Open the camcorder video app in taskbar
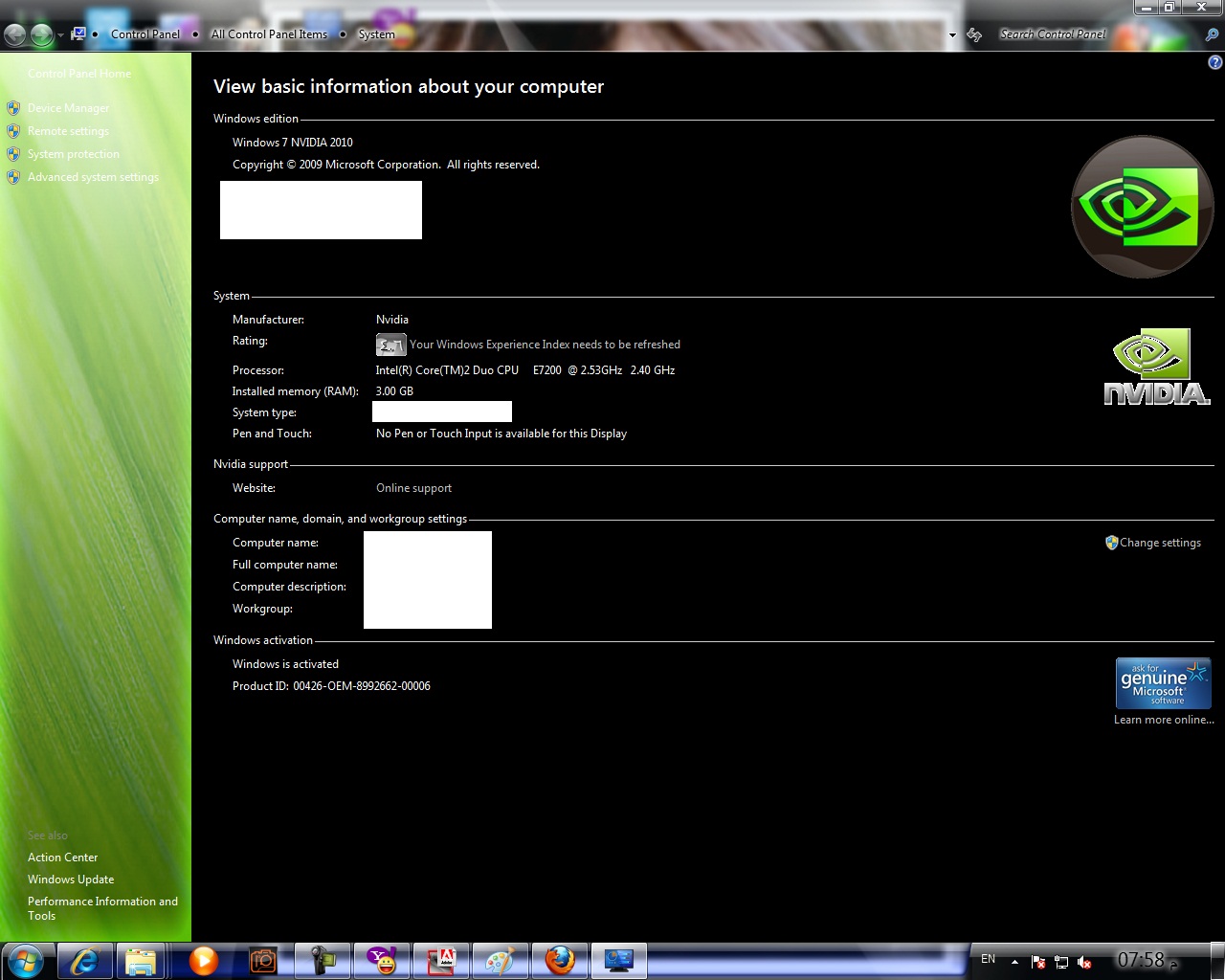The height and width of the screenshot is (980, 1225). coord(323,960)
